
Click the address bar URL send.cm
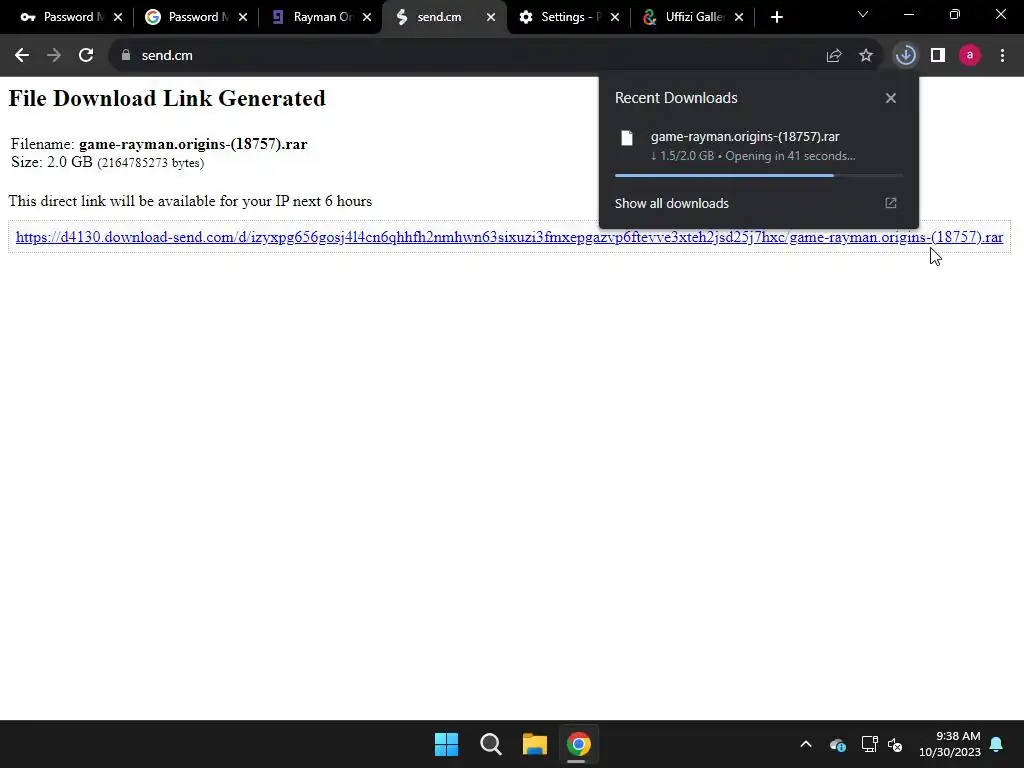click(167, 56)
